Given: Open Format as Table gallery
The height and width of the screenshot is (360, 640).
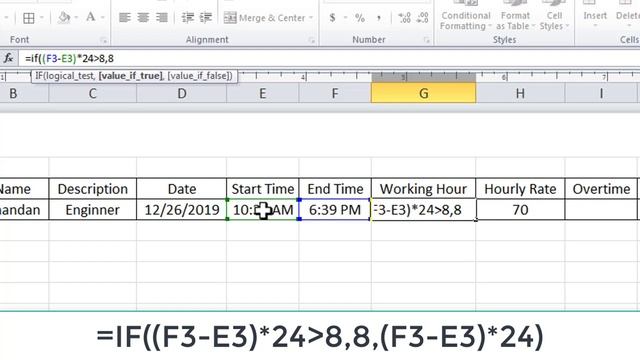Looking at the screenshot, I should (515, 16).
